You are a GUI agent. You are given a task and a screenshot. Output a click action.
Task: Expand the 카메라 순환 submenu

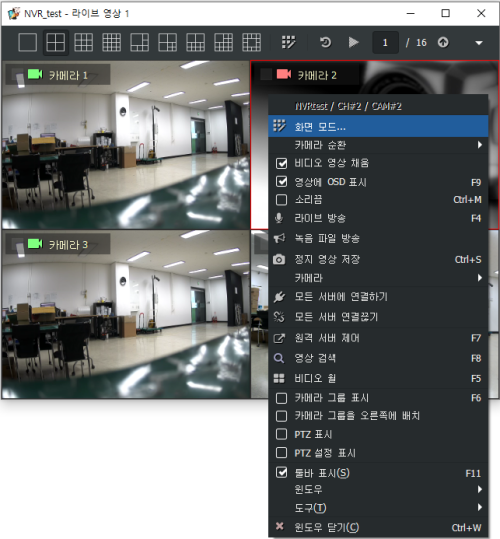click(378, 145)
